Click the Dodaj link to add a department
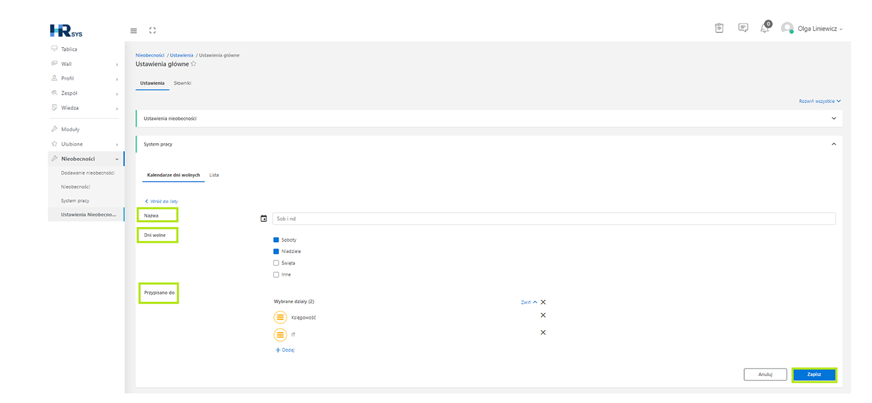Image resolution: width=872 pixels, height=403 pixels. click(x=285, y=350)
